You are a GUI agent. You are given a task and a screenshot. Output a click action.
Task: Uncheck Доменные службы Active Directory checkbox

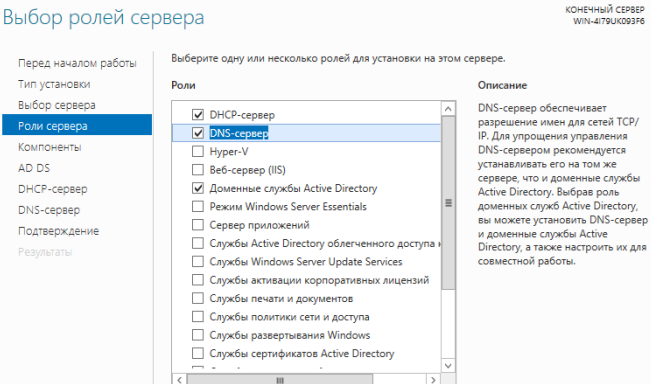[198, 188]
